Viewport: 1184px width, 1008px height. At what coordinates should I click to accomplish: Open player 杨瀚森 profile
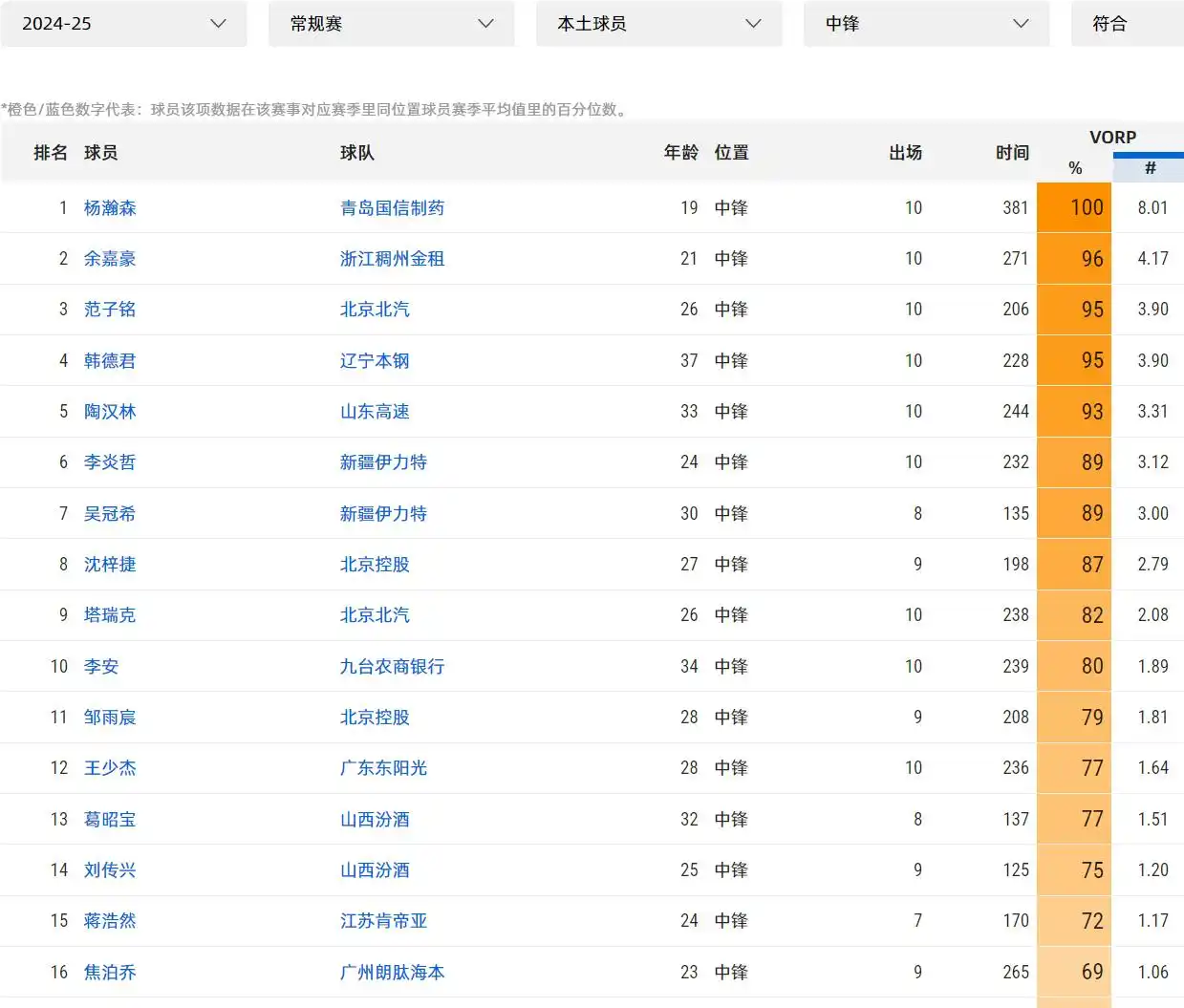(110, 208)
